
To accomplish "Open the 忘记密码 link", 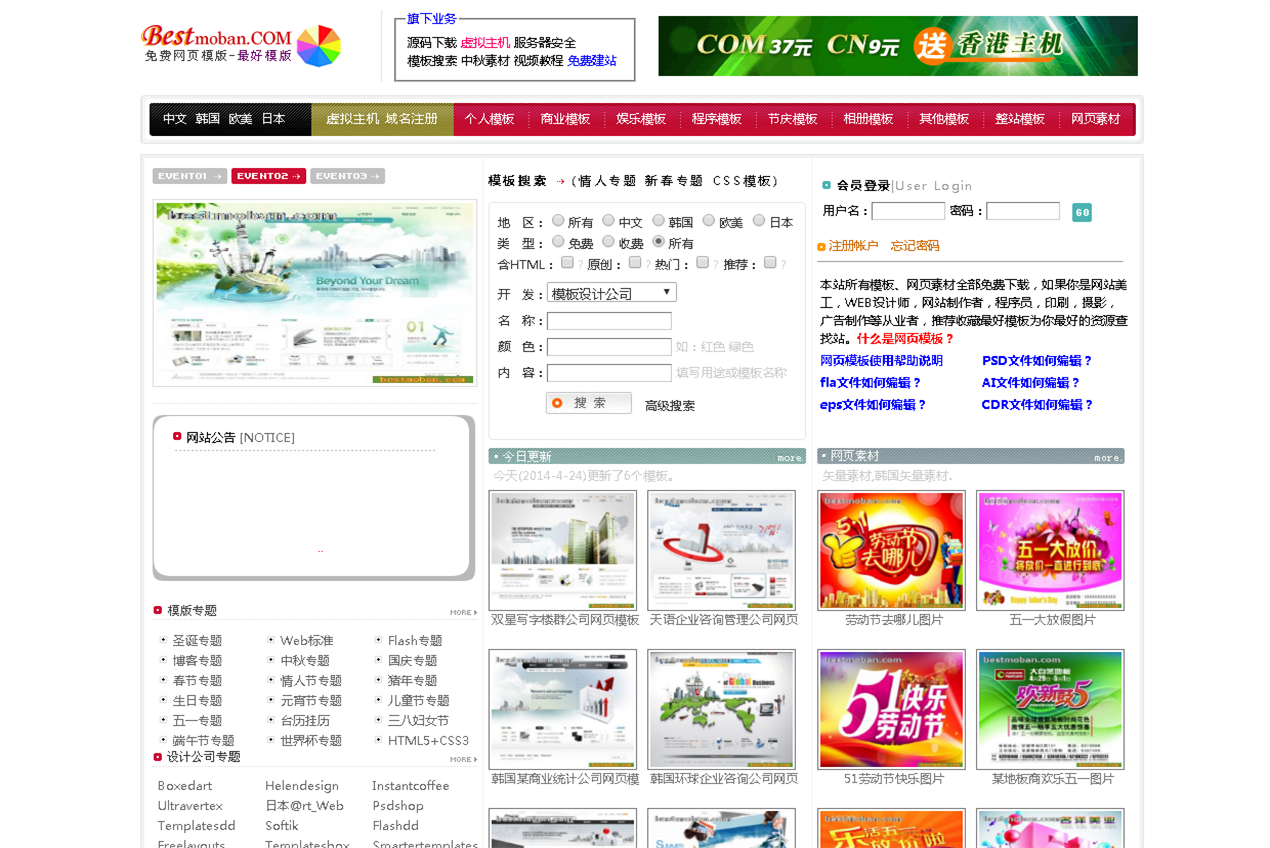I will coord(915,246).
